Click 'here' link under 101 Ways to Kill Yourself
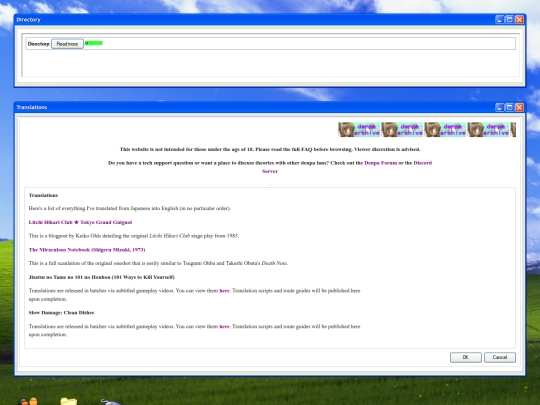Viewport: 540px width, 405px height. pyautogui.click(x=225, y=291)
